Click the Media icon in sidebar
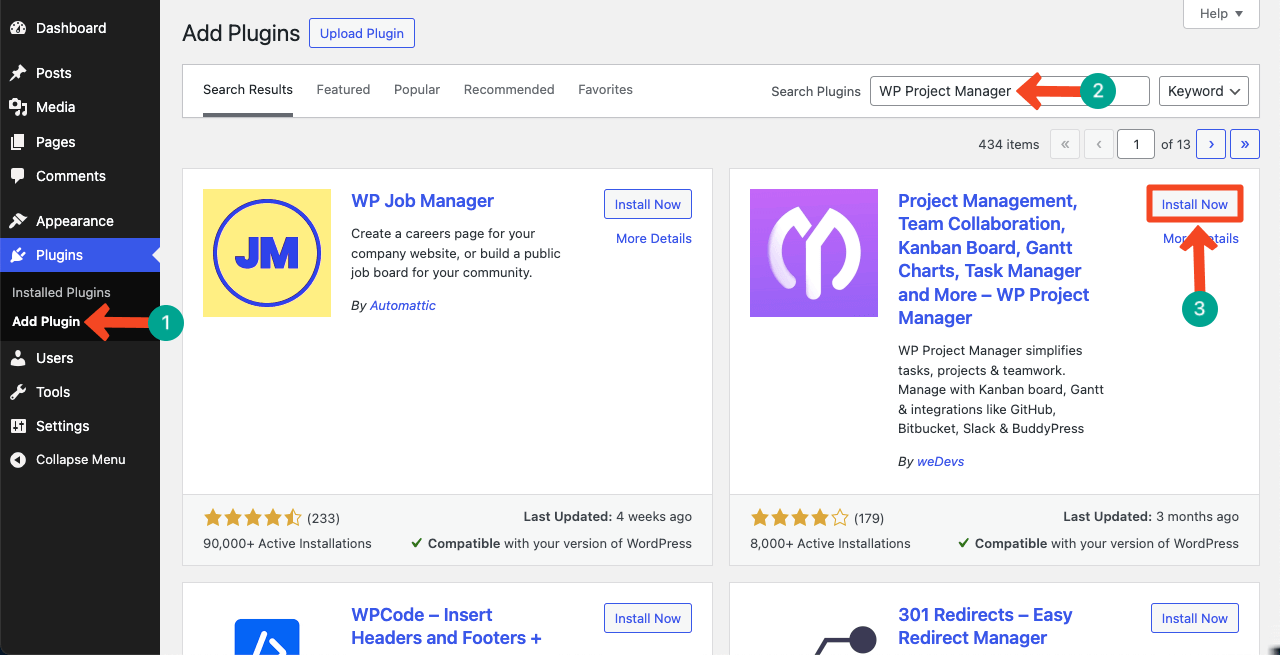Screen dimensions: 1280x655 (x=18, y=107)
